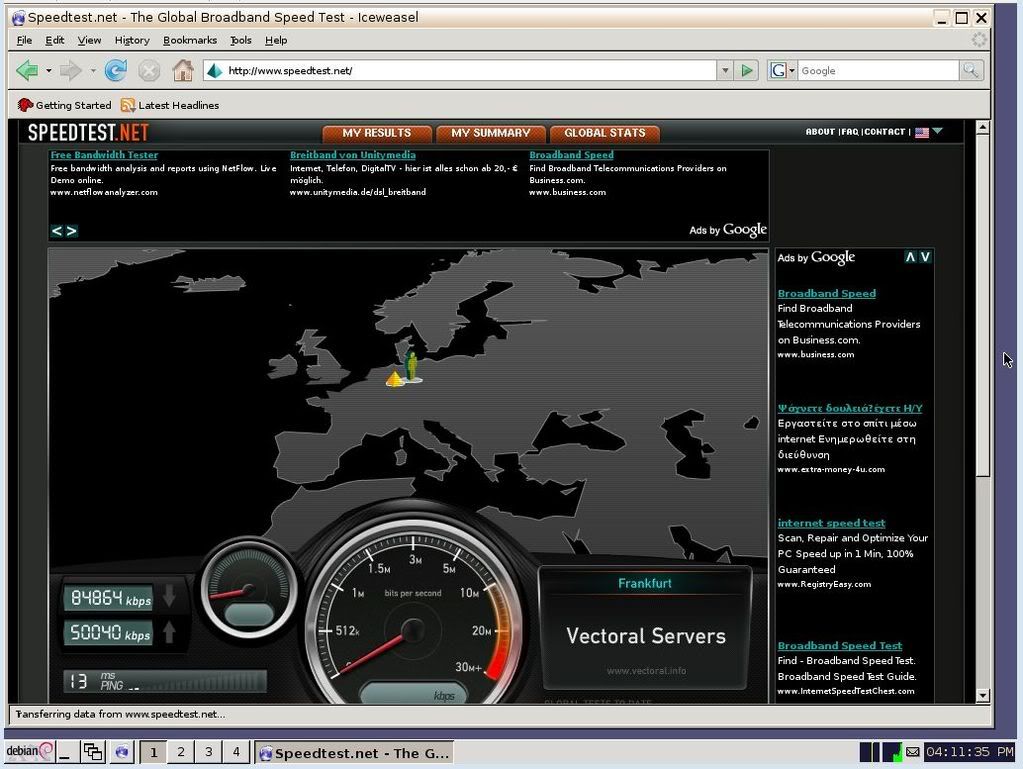This screenshot has width=1023, height=769.
Task: Click the Vectoral Servers sponsor panel
Action: 645,629
